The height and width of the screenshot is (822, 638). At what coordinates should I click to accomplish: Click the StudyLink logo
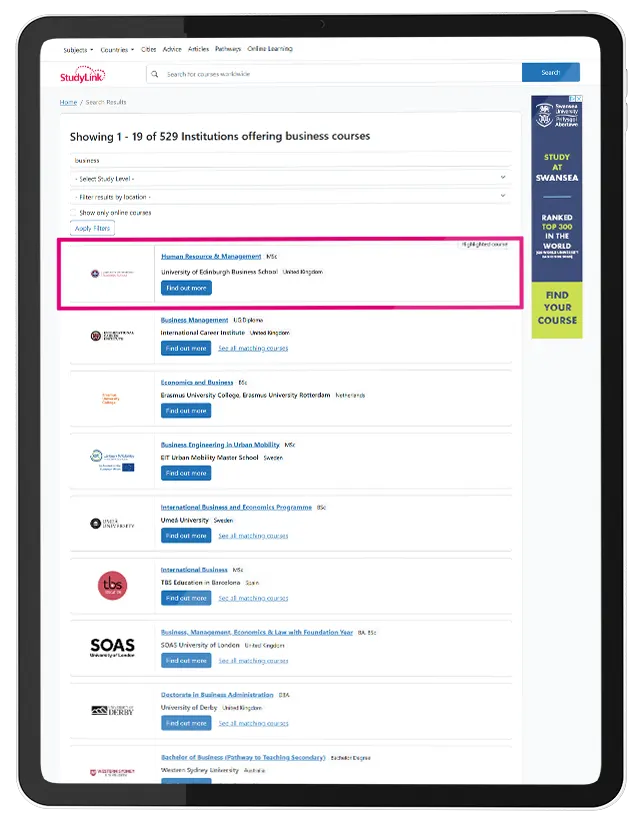82,75
